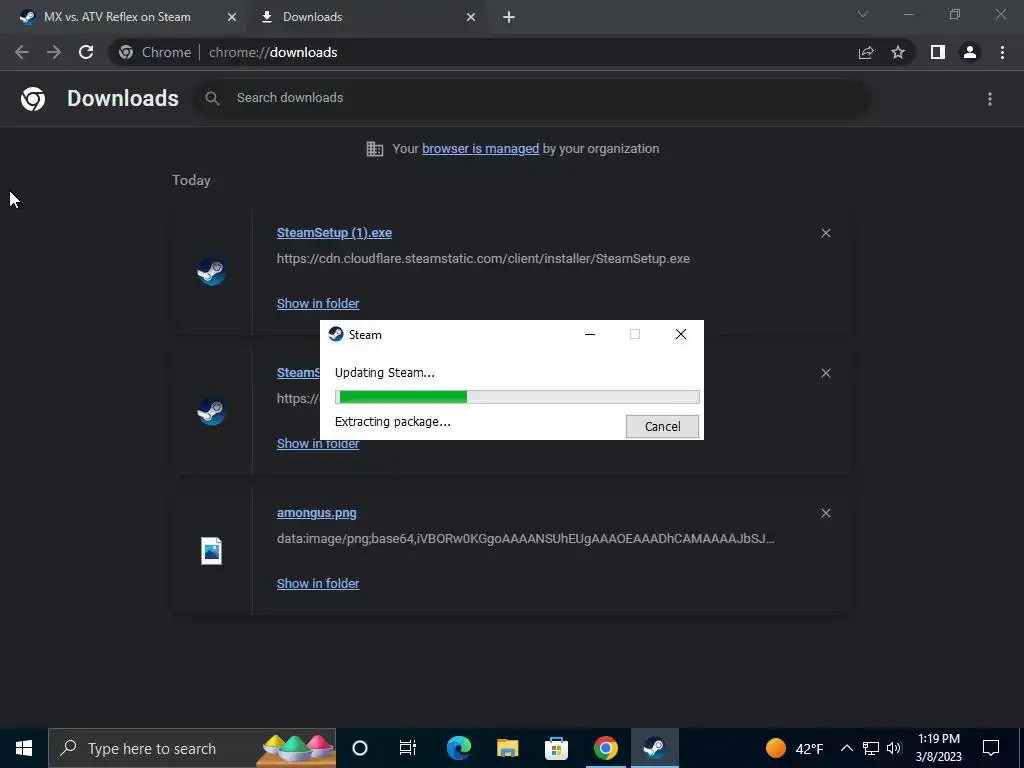Viewport: 1024px width, 768px height.
Task: Open weather widget showing 42°F
Action: (794, 748)
